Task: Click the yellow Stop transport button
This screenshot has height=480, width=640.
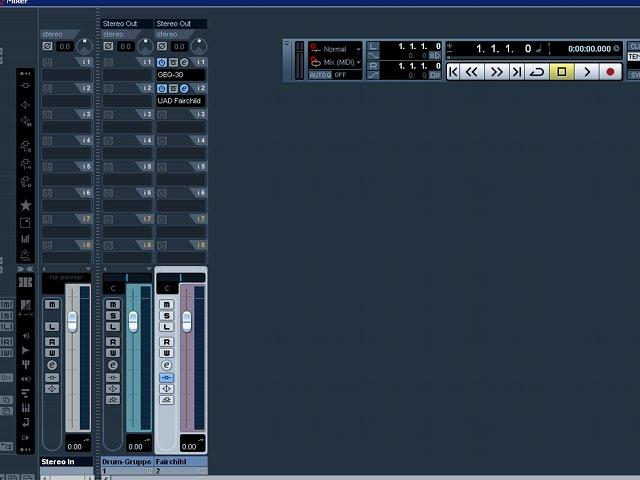Action: [x=562, y=72]
